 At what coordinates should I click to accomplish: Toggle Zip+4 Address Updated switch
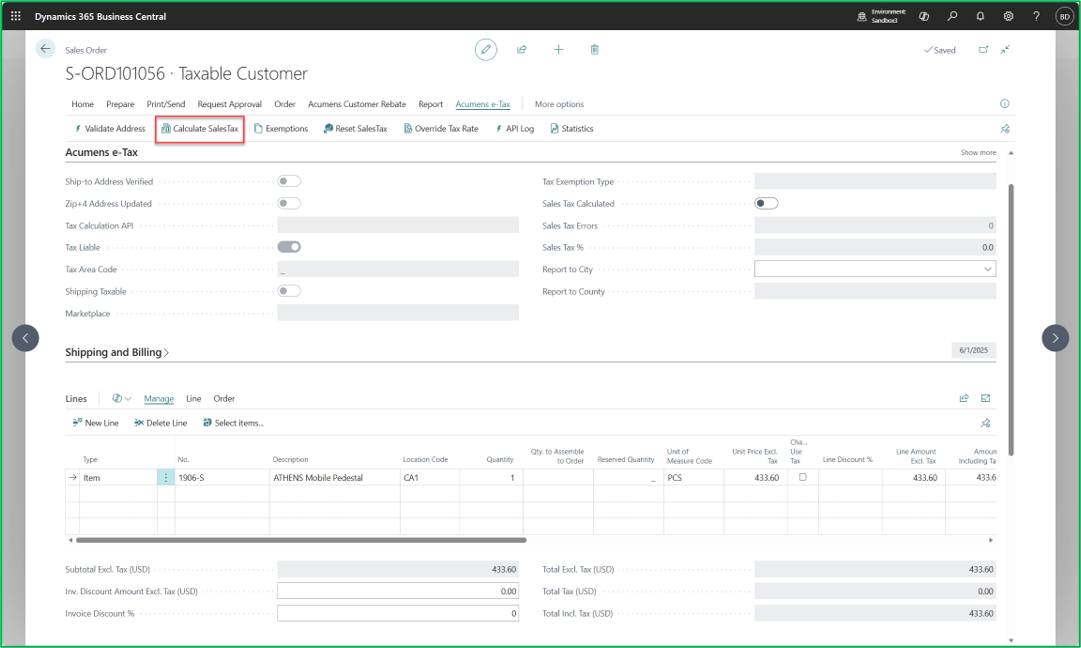tap(289, 203)
